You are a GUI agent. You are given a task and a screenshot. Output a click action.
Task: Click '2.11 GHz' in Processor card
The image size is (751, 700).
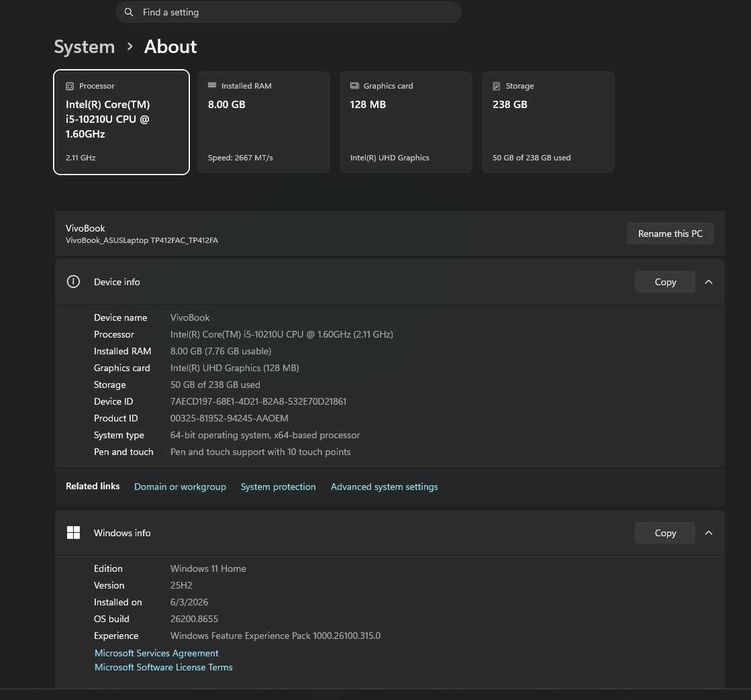(80, 158)
